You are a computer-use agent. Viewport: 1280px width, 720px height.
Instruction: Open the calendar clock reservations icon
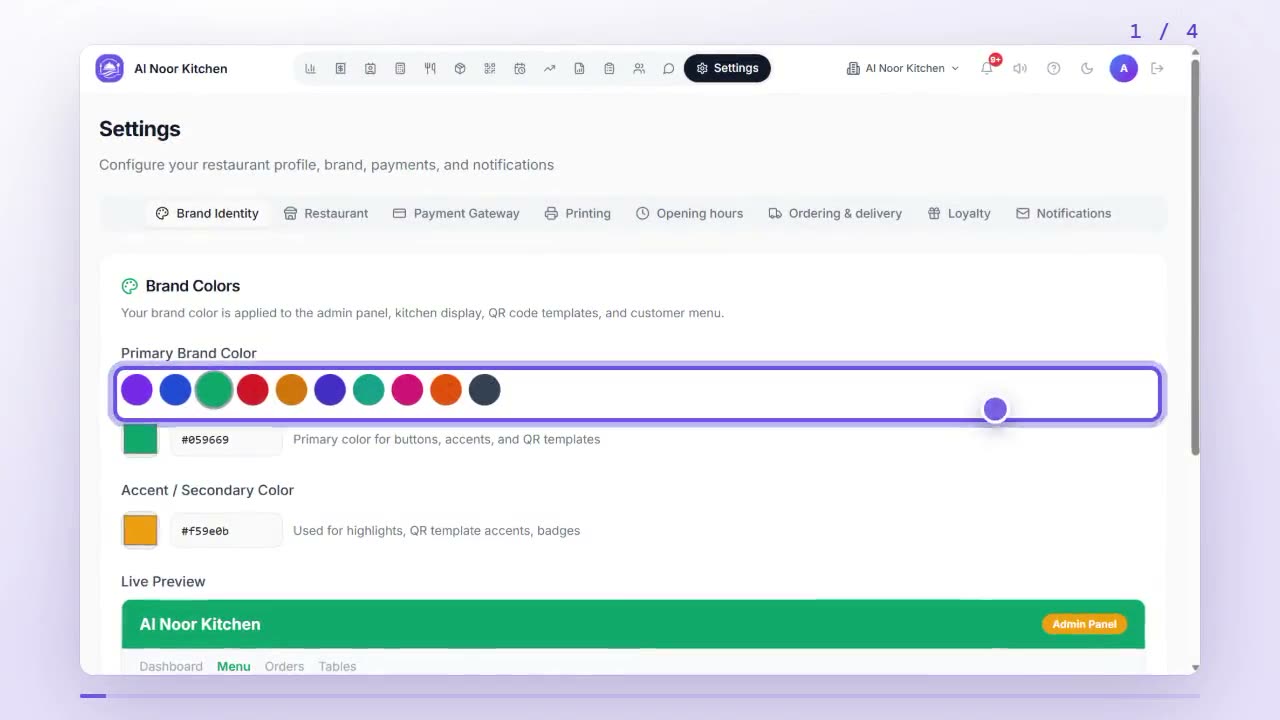(x=520, y=69)
